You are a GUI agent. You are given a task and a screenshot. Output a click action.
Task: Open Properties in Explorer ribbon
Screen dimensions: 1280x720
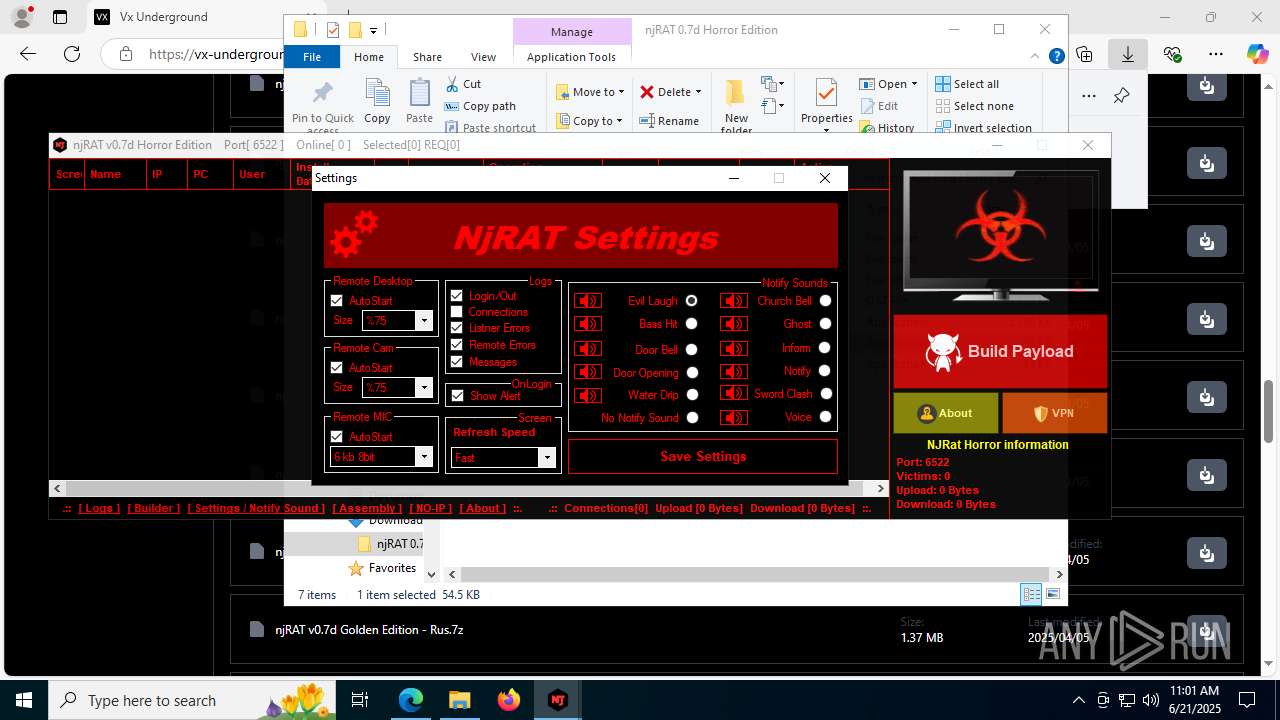click(x=826, y=101)
